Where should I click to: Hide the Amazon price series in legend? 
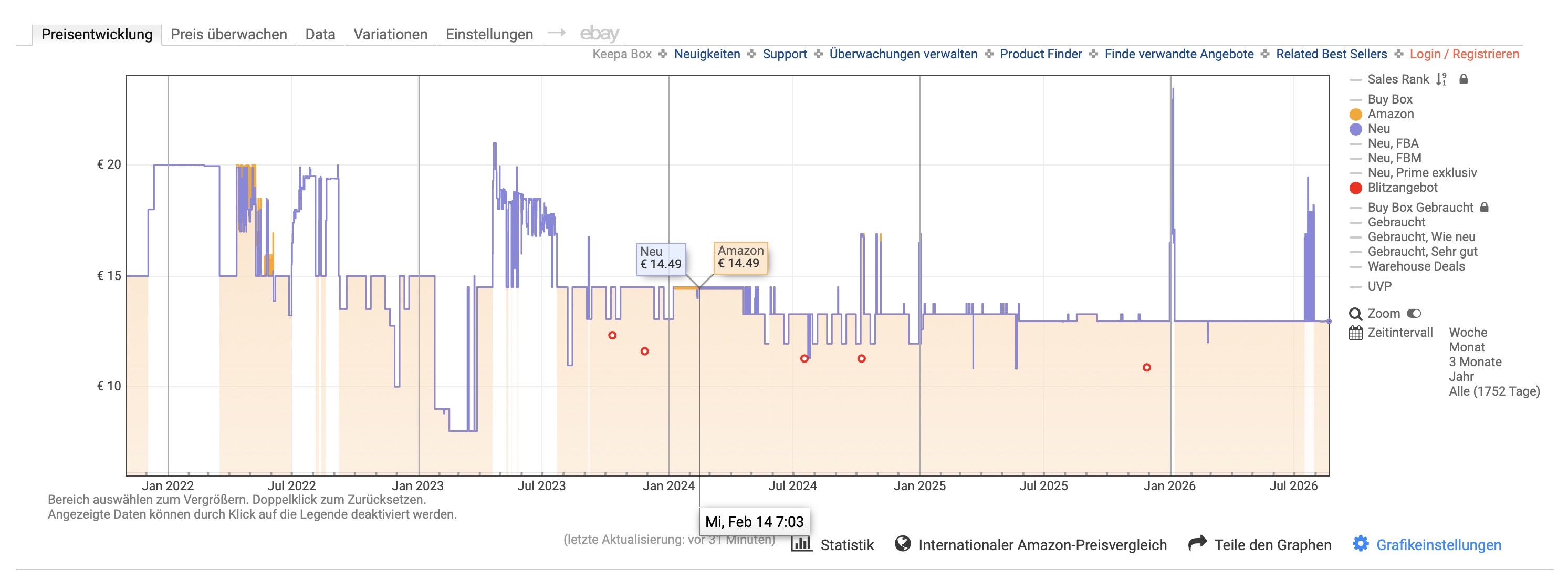(x=1391, y=114)
